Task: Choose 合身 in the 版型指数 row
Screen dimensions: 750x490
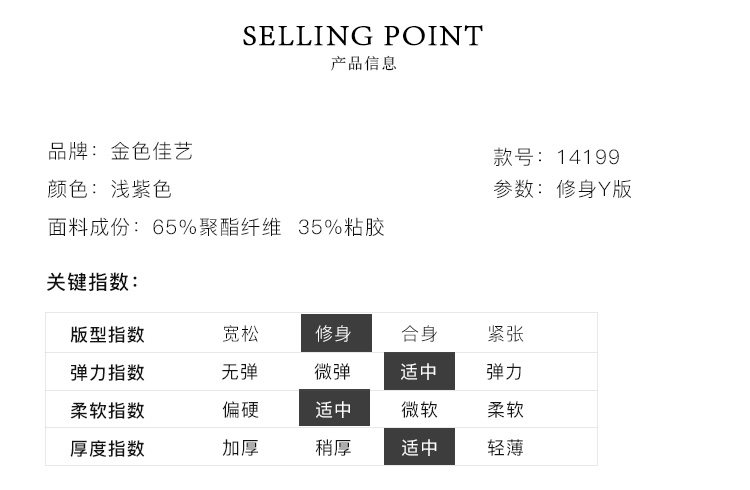Action: (x=419, y=334)
